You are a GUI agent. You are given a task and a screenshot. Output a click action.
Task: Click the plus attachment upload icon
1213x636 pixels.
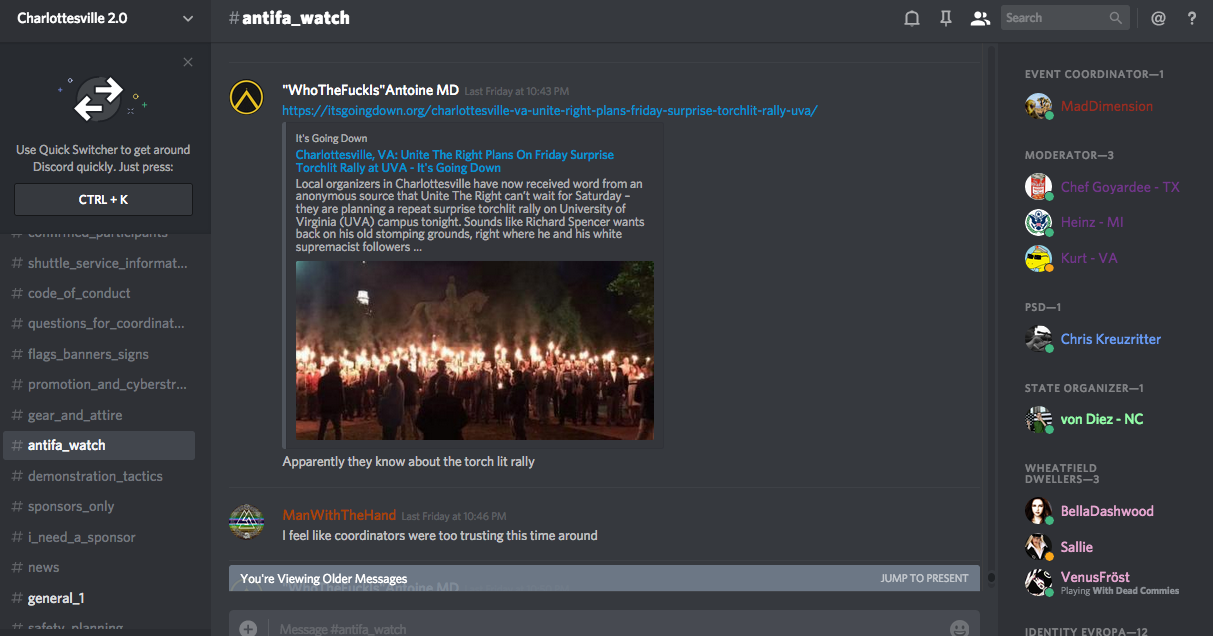[x=248, y=628]
